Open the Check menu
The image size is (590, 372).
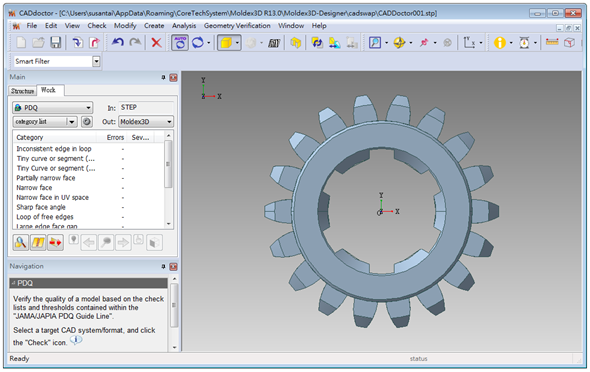pyautogui.click(x=97, y=26)
